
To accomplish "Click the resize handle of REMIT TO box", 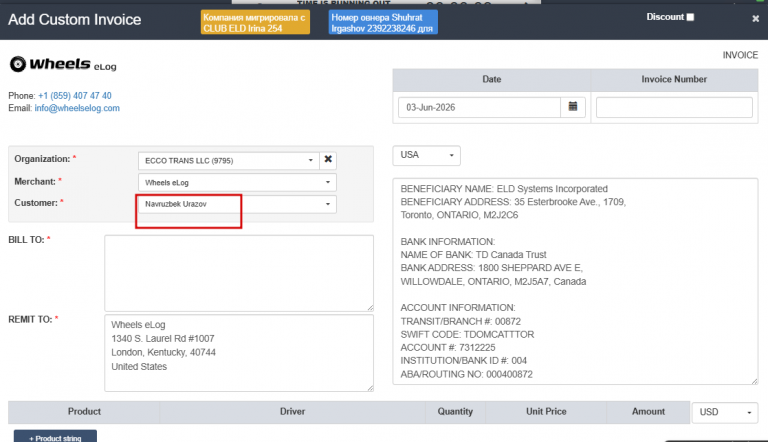I will [x=370, y=388].
